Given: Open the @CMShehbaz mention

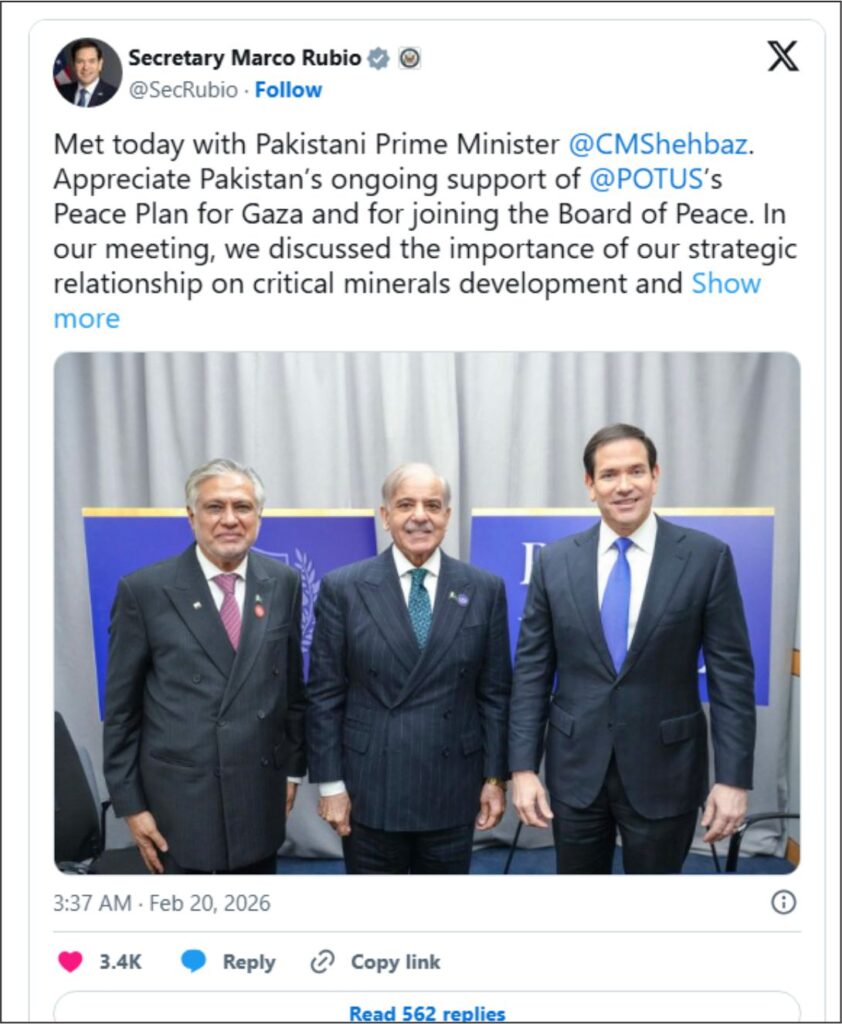Looking at the screenshot, I should [x=658, y=144].
